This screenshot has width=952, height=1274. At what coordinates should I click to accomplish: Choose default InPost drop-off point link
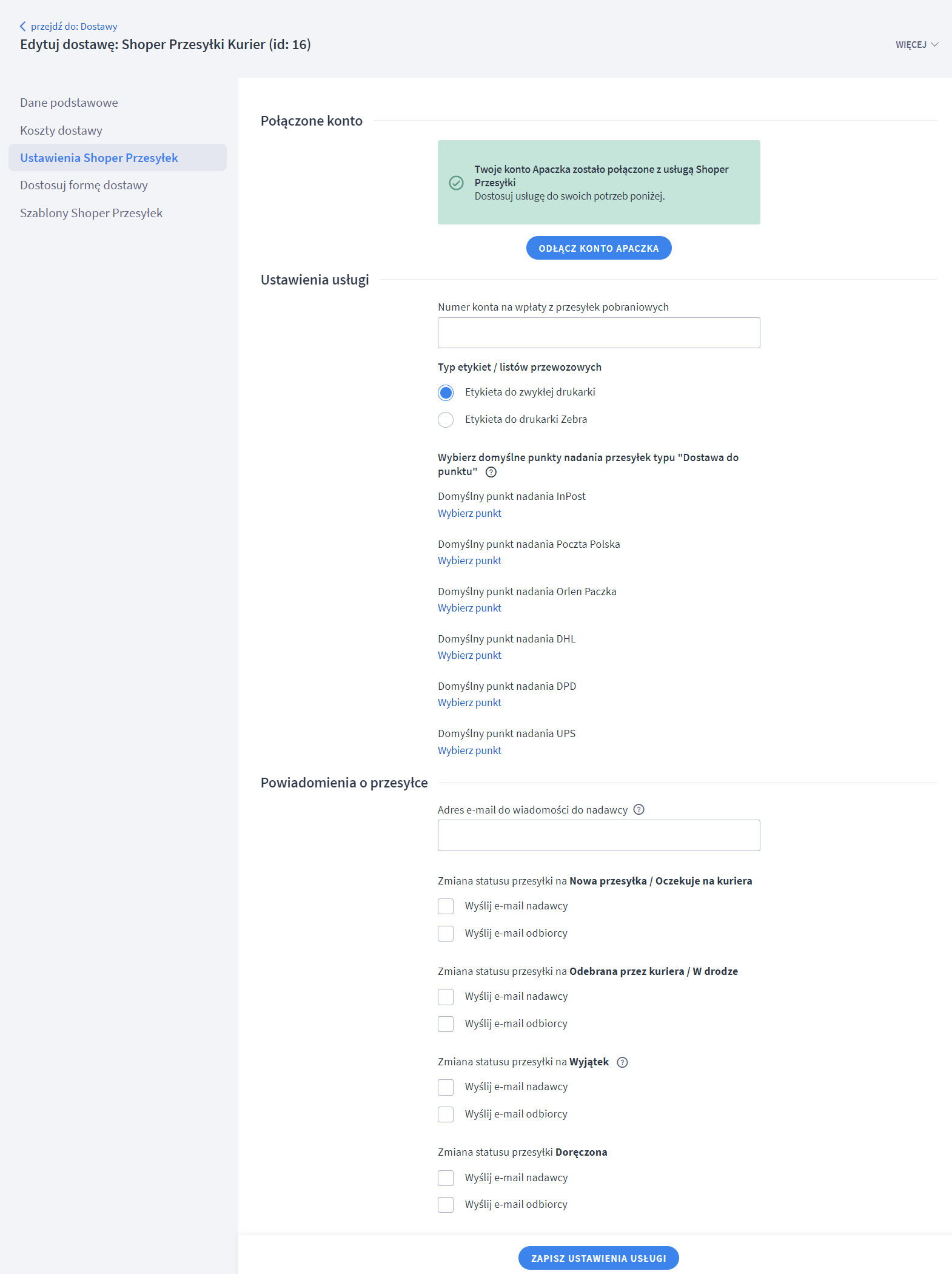tap(469, 513)
